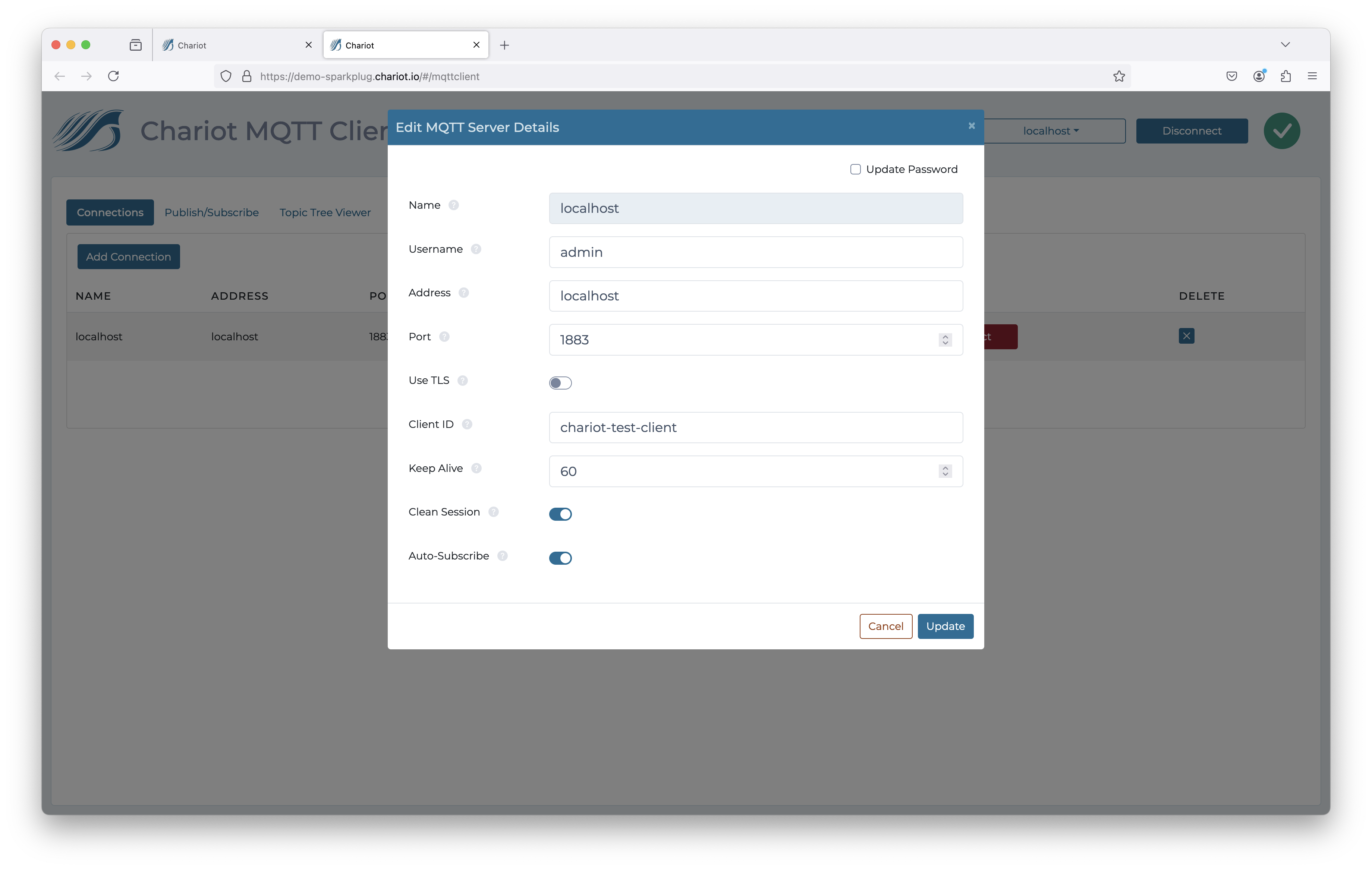
Task: Click the site security padlock icon
Action: (247, 76)
